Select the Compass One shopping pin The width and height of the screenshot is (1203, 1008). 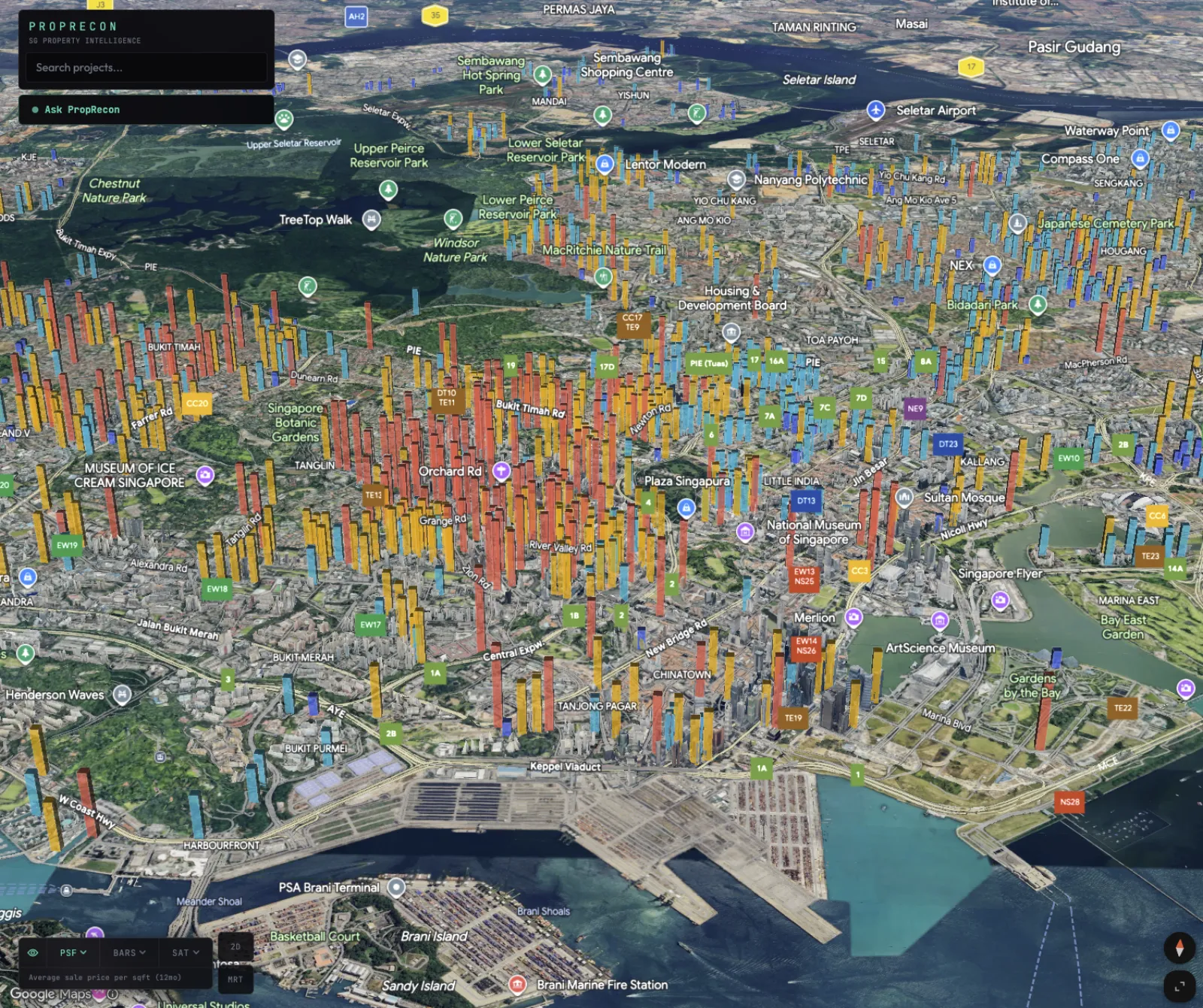coord(1140,159)
